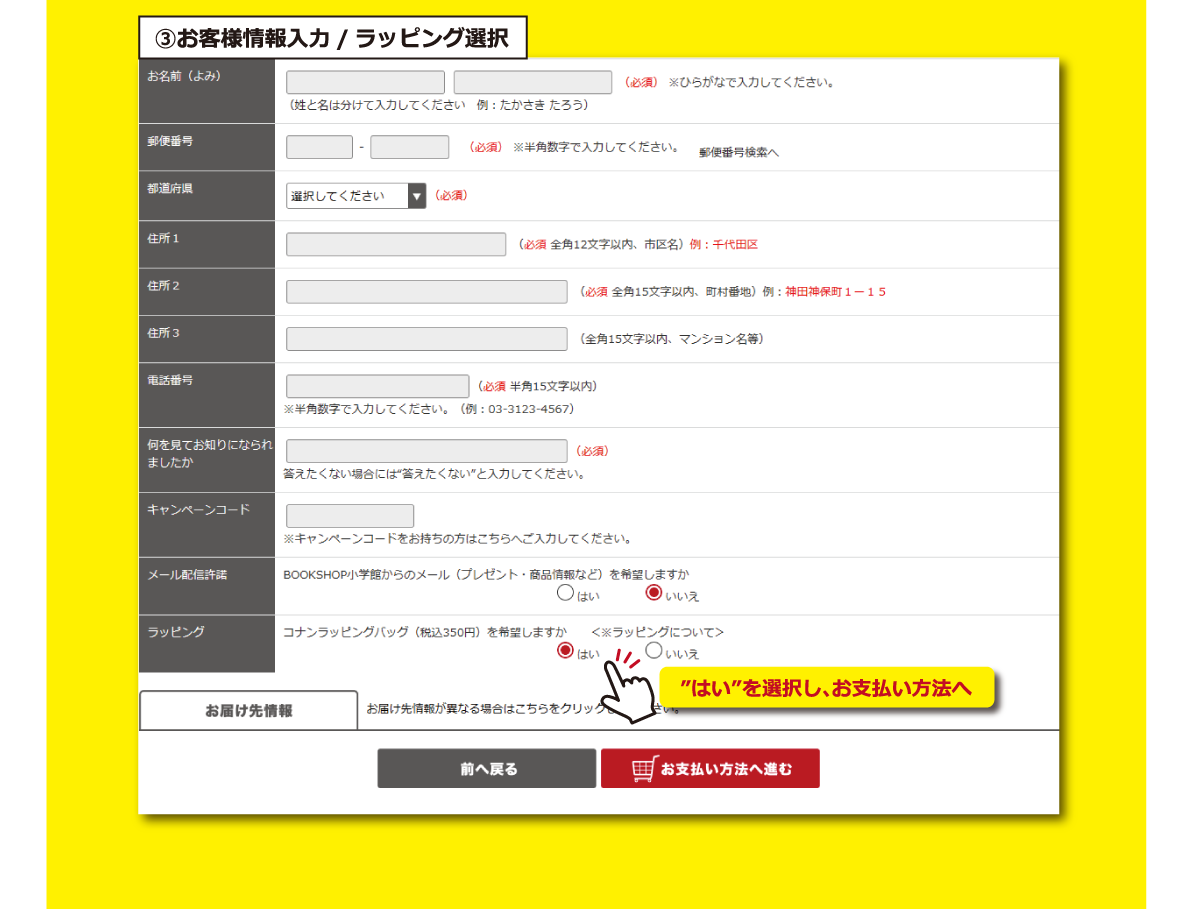The height and width of the screenshot is (909, 1191).
Task: Click the 電話番号 phone input field
Action: [377, 386]
